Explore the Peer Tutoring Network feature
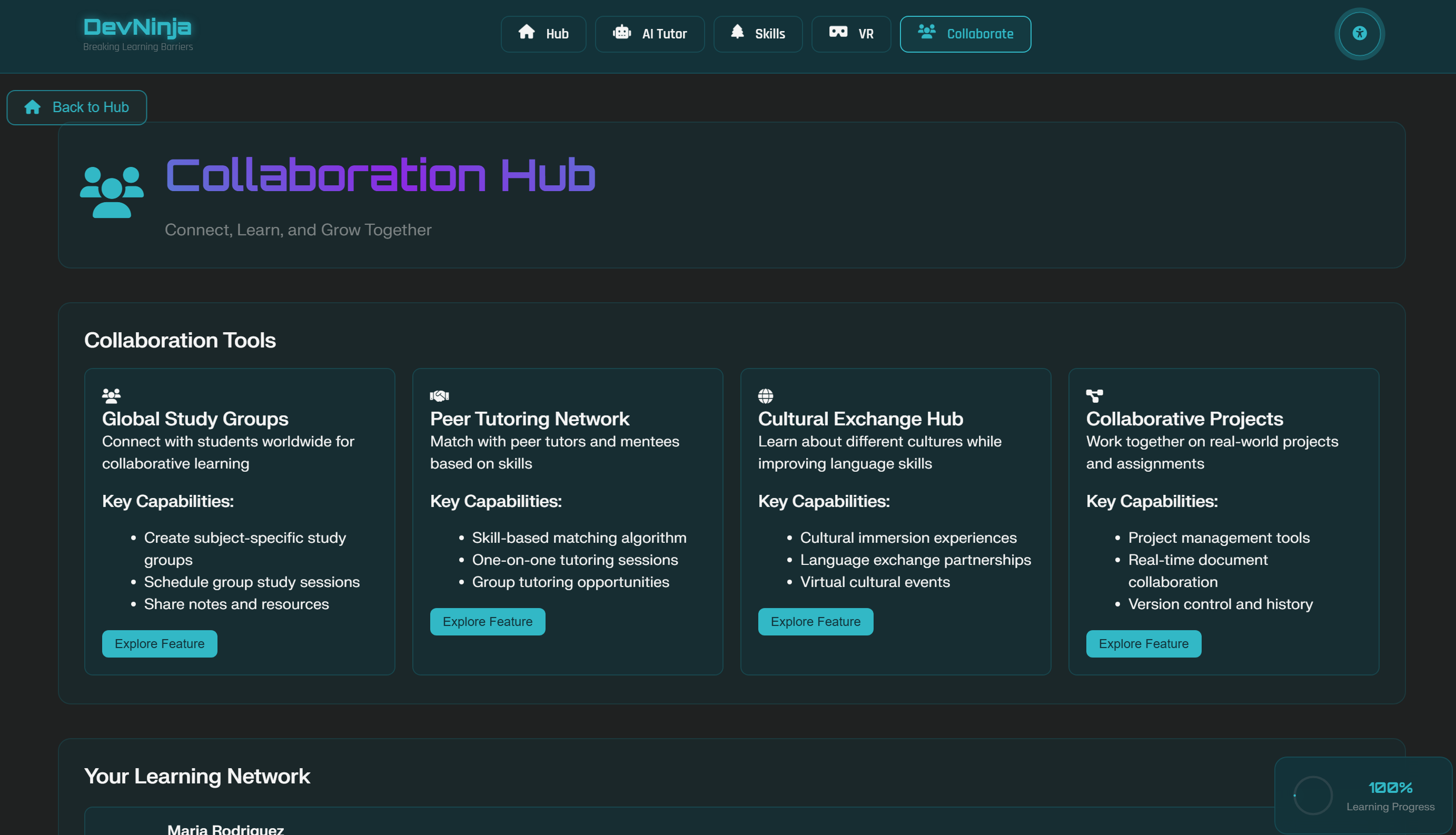The height and width of the screenshot is (835, 1456). pyautogui.click(x=487, y=621)
